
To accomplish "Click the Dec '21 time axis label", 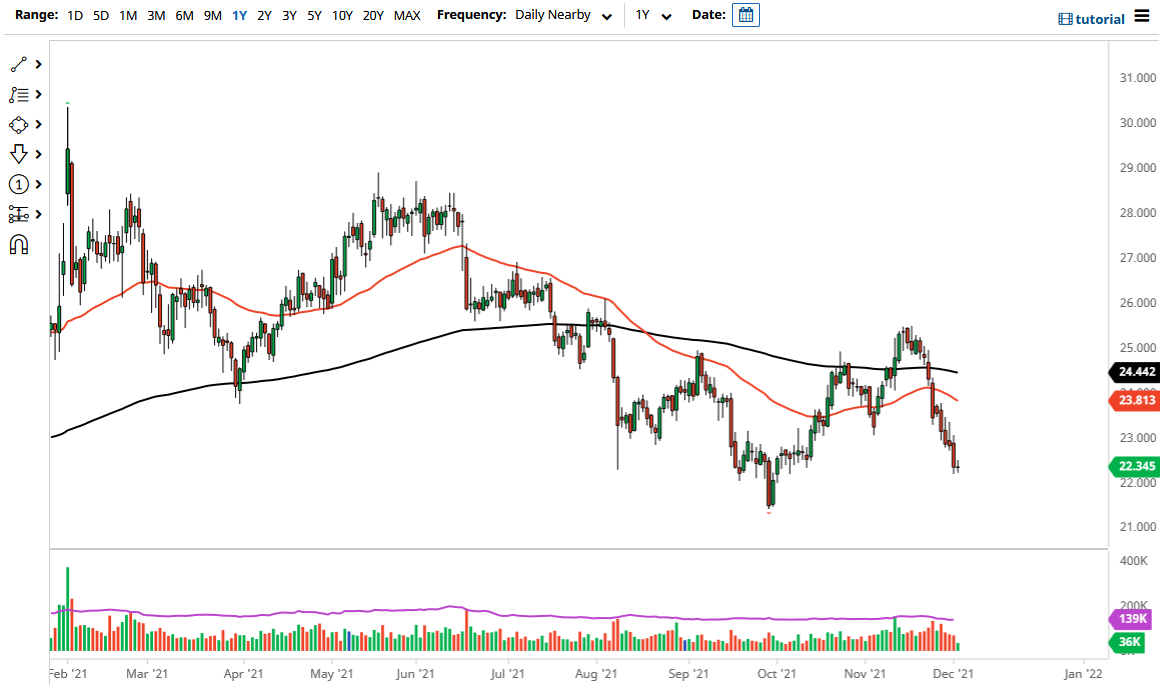I will pos(953,673).
